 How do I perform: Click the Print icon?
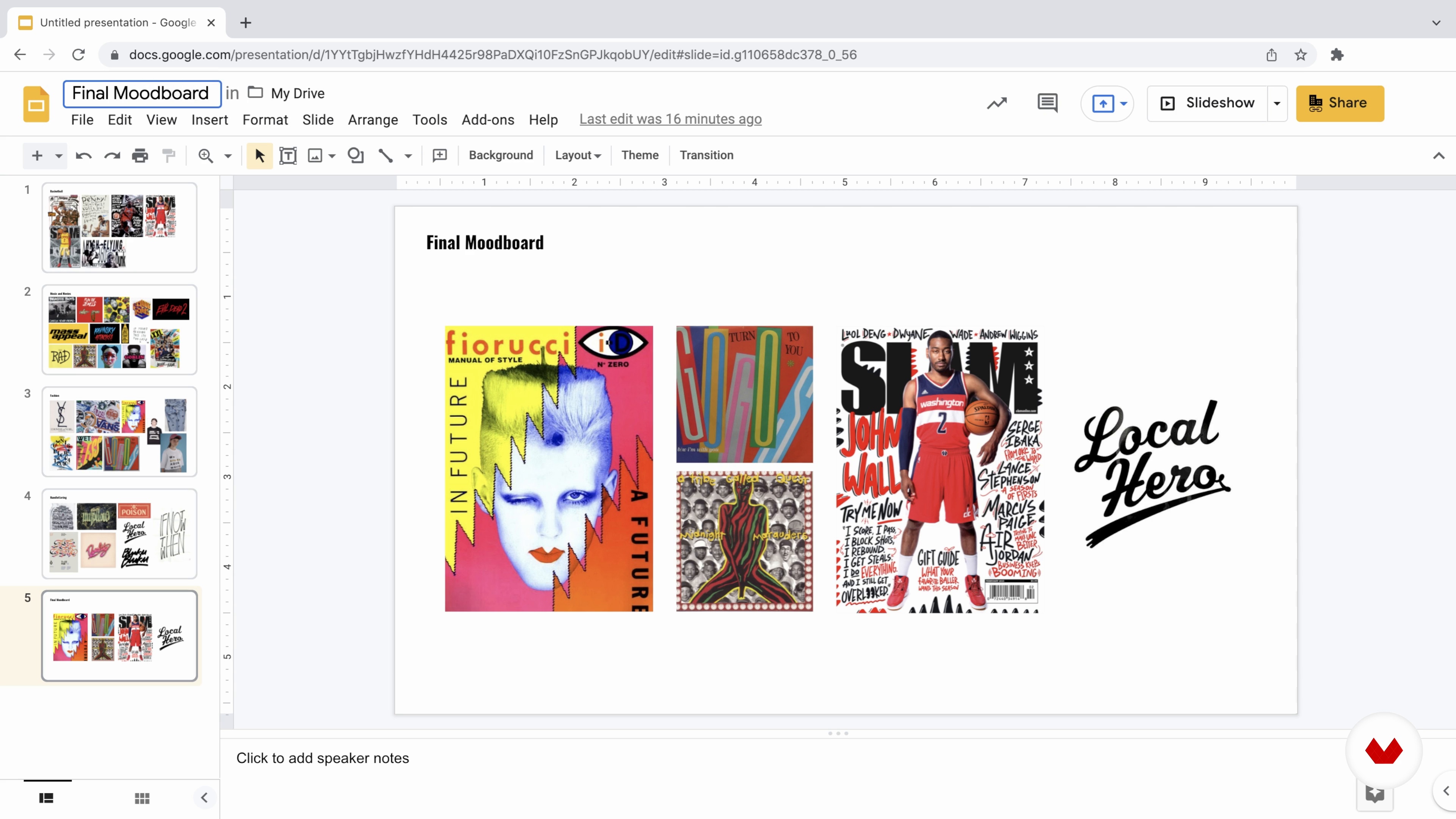[140, 155]
